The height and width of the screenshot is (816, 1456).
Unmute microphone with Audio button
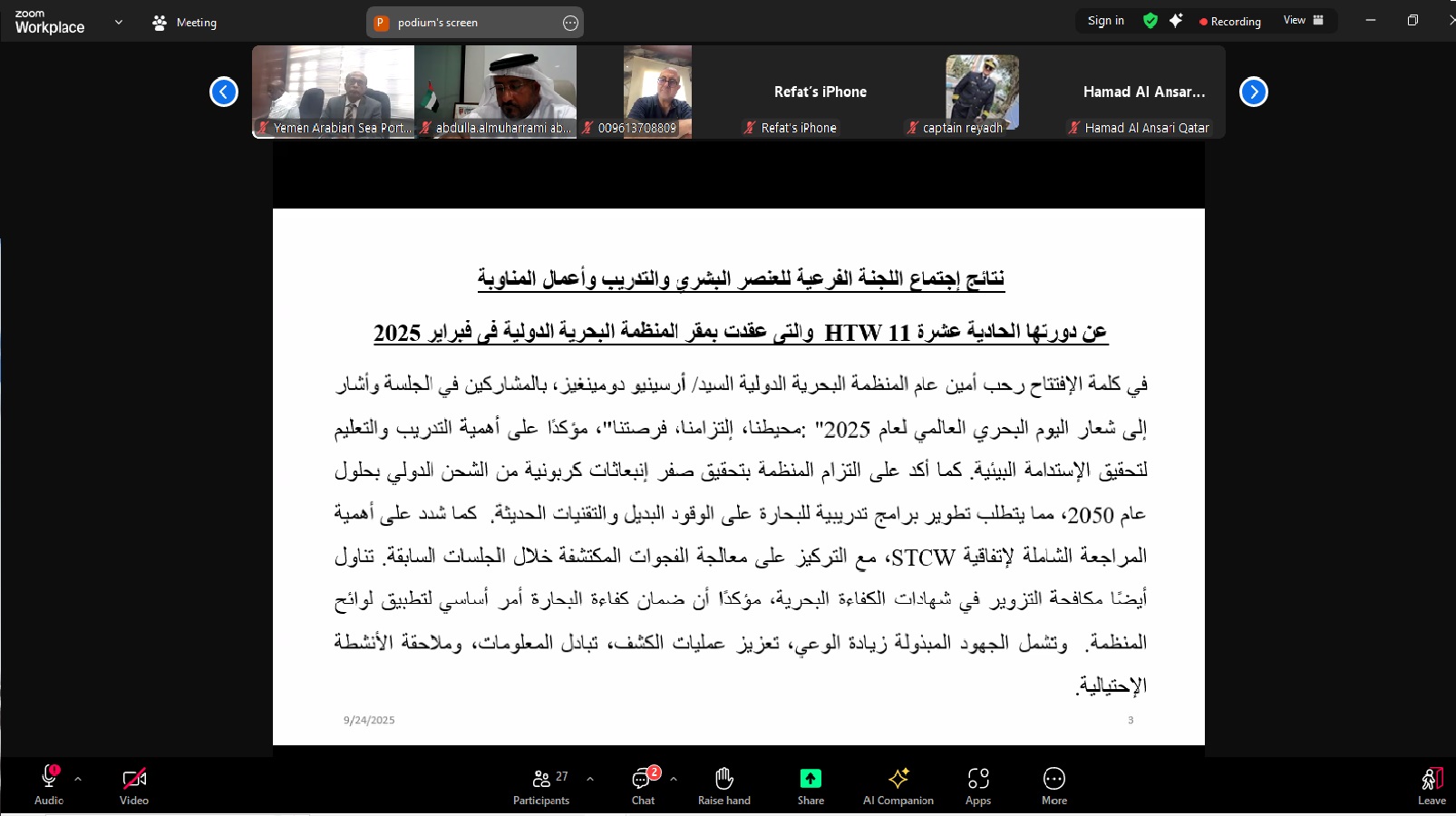coord(49,785)
